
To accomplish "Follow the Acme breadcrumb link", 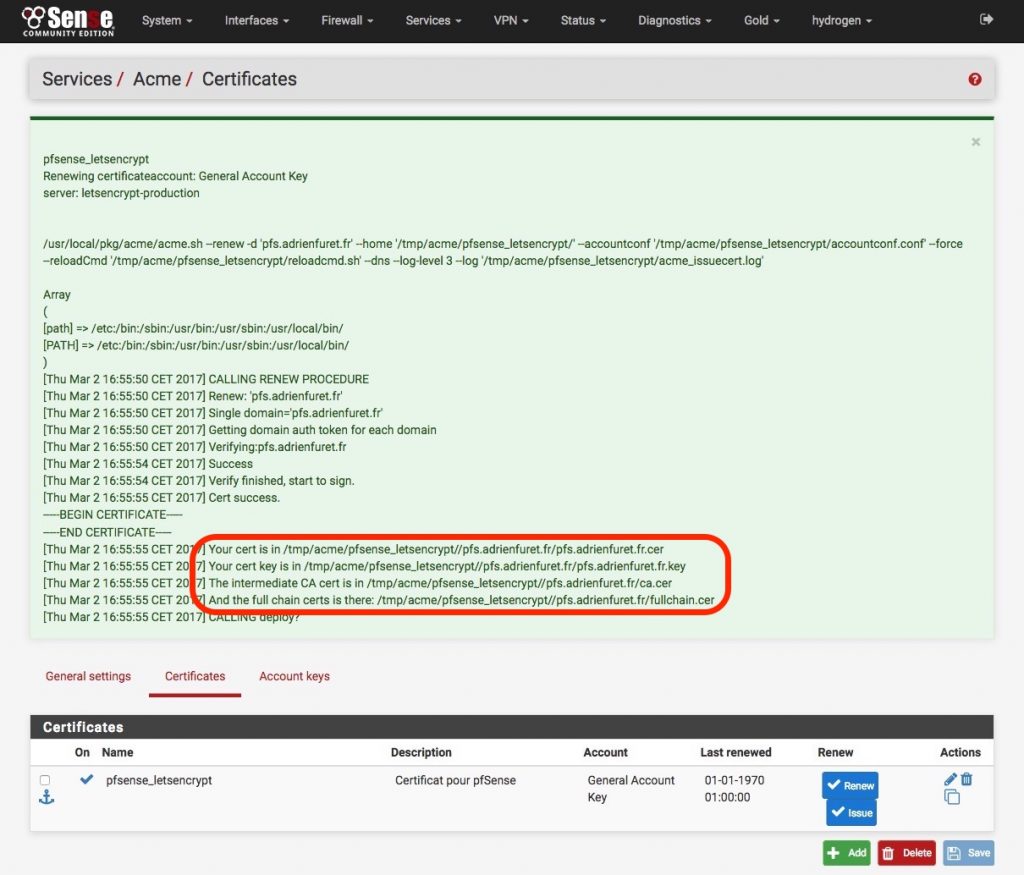I will point(157,79).
